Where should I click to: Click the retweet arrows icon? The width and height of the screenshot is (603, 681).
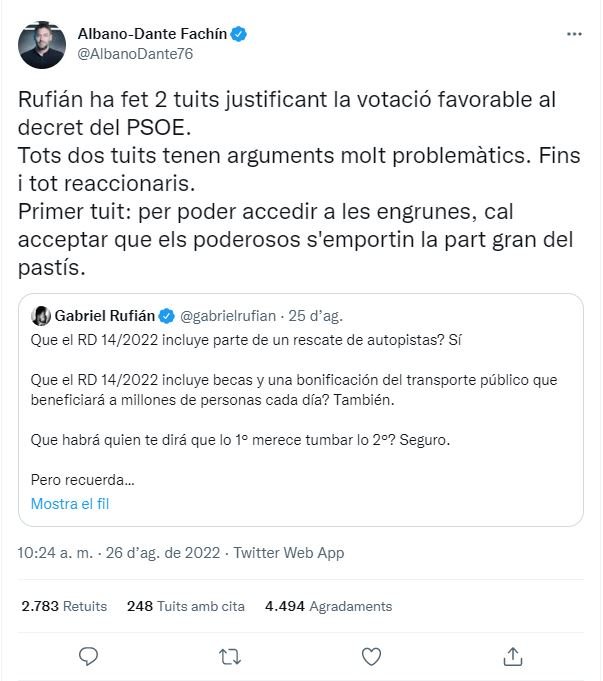click(230, 656)
